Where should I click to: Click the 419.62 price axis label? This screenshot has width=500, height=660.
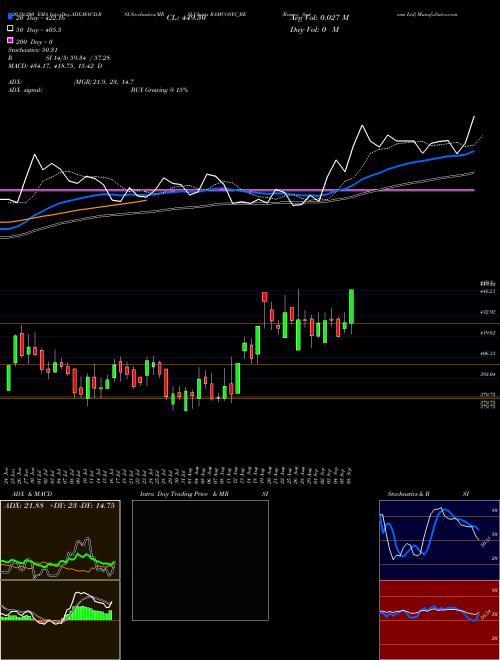488,333
